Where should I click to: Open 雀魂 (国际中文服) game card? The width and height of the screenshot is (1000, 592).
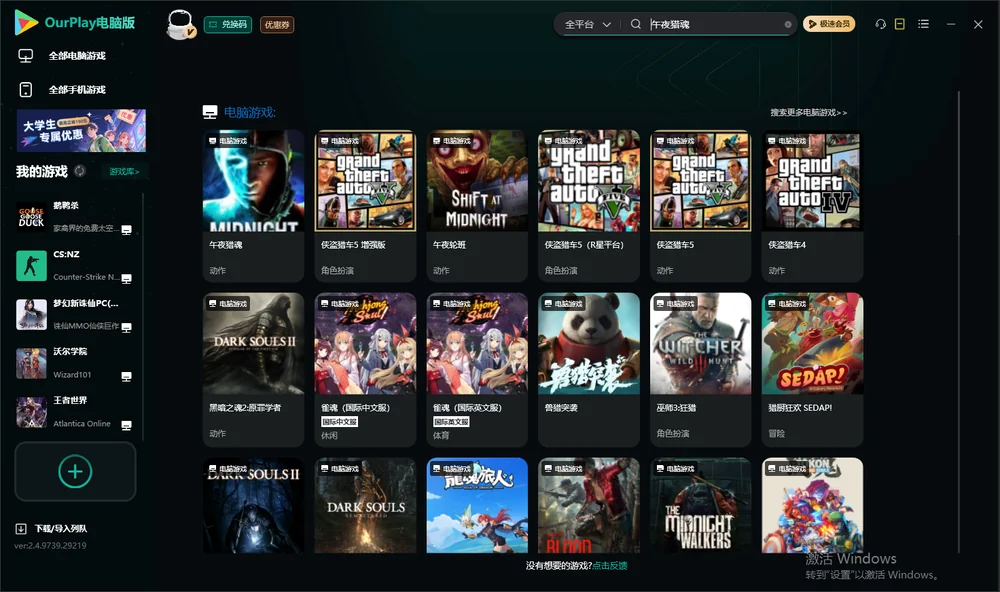click(x=365, y=369)
